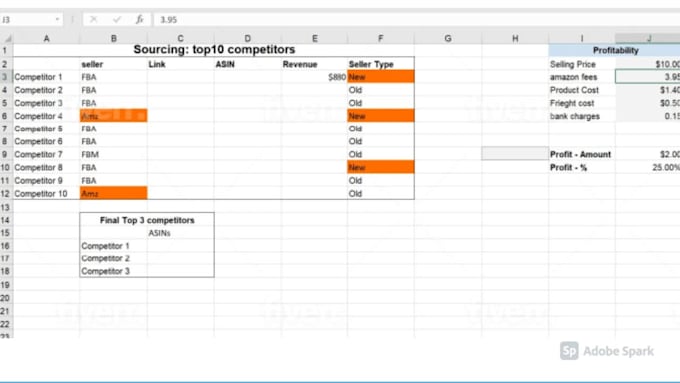Click the 'Frieght cost' label cell
The image size is (680, 383).
pyautogui.click(x=582, y=103)
